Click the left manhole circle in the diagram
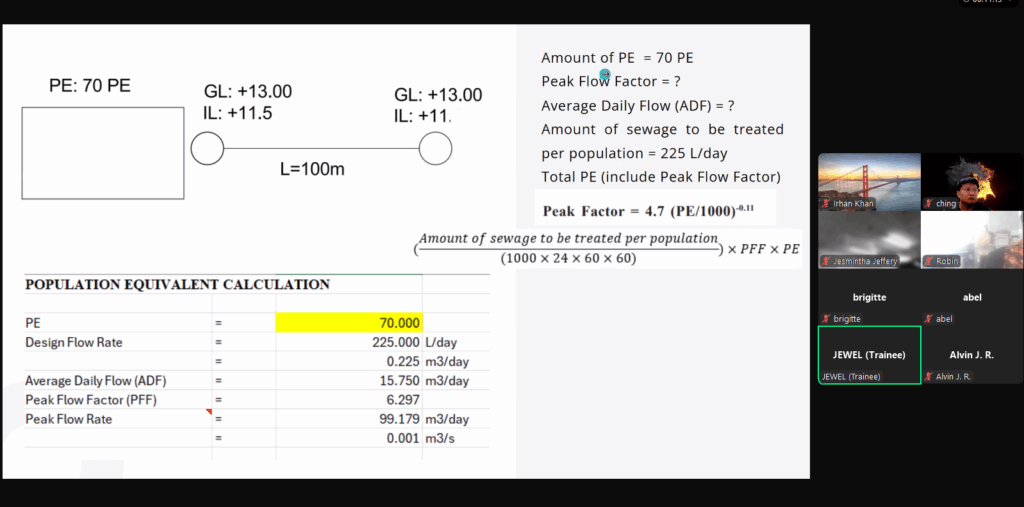Image resolution: width=1024 pixels, height=507 pixels. coord(207,149)
